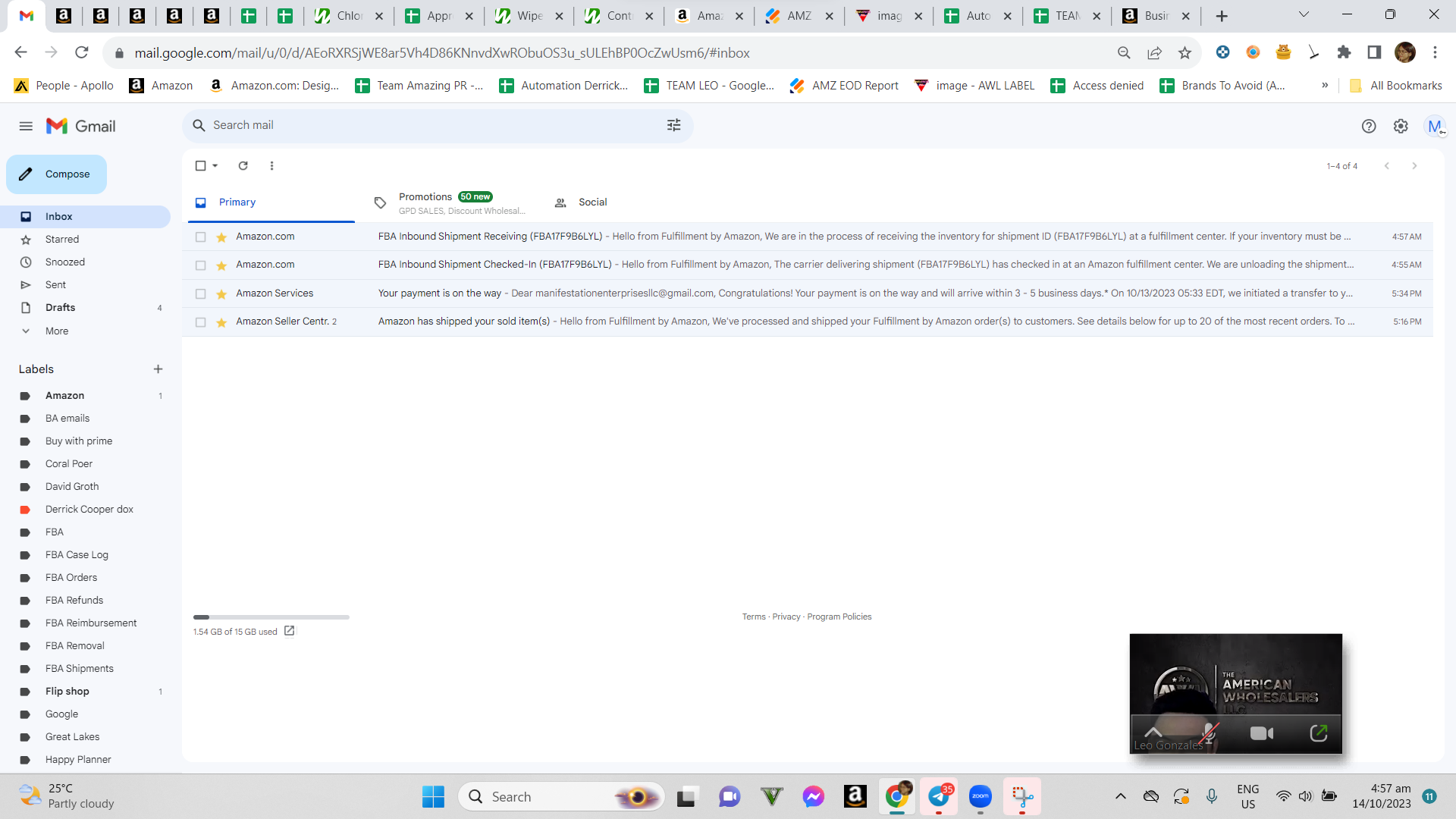Tick checkbox for Amazon Seller Central email
Viewport: 1456px width, 819px height.
[x=200, y=322]
